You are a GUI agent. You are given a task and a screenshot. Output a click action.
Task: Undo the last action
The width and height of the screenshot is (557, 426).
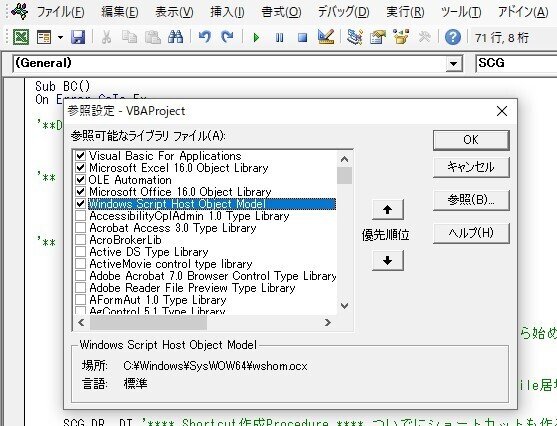tap(205, 37)
